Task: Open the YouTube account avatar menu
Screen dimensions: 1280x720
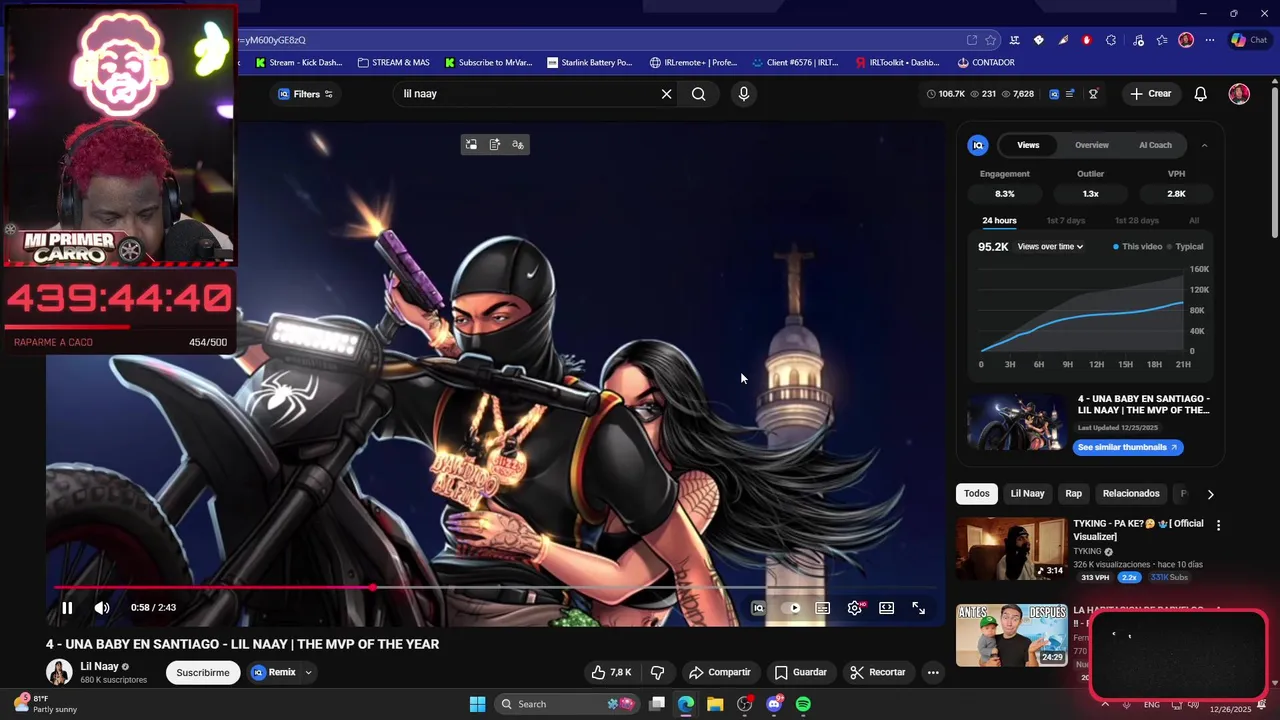Action: tap(1239, 94)
